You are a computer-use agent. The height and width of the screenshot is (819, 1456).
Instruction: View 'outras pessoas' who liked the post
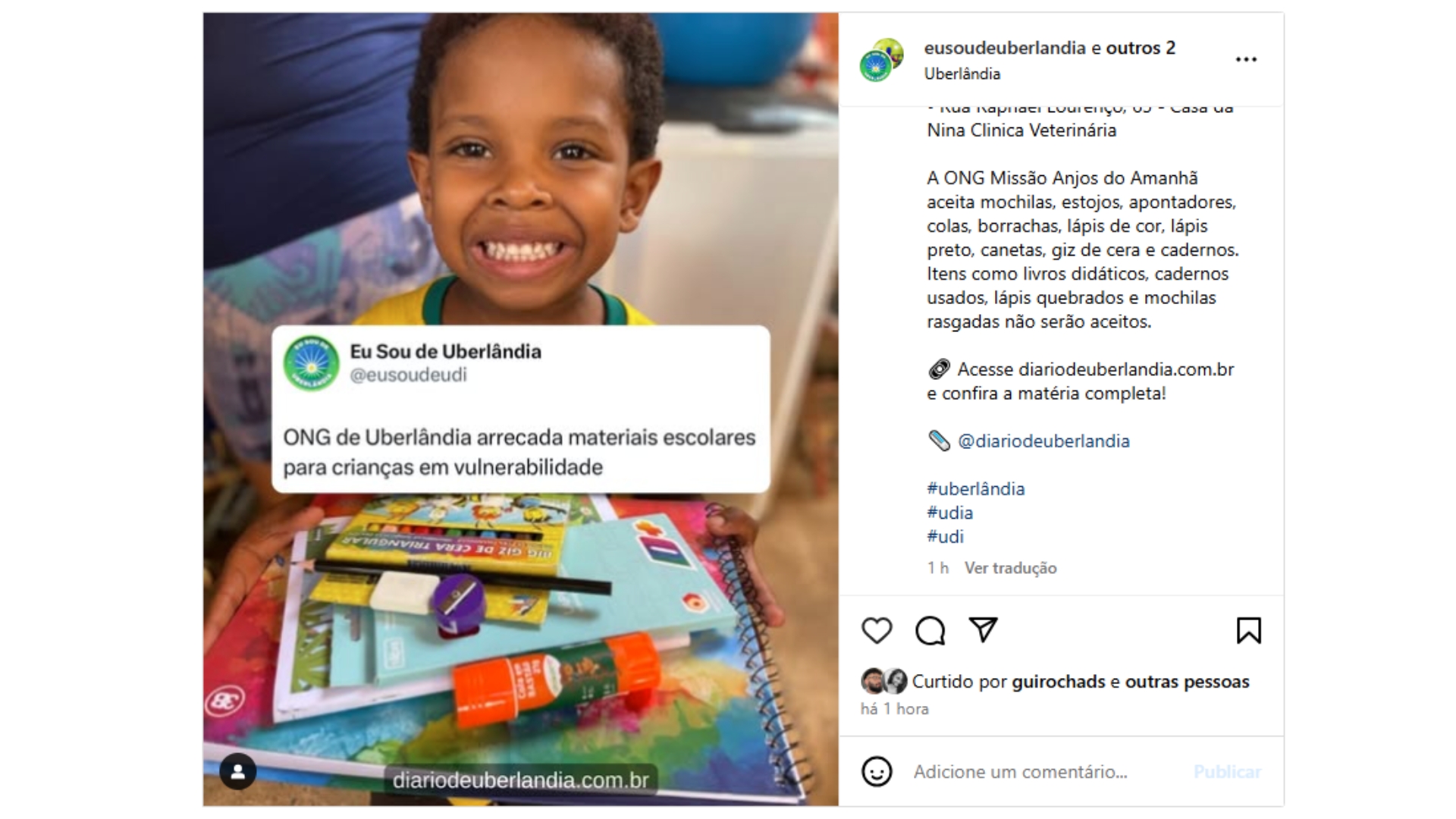(x=1187, y=682)
